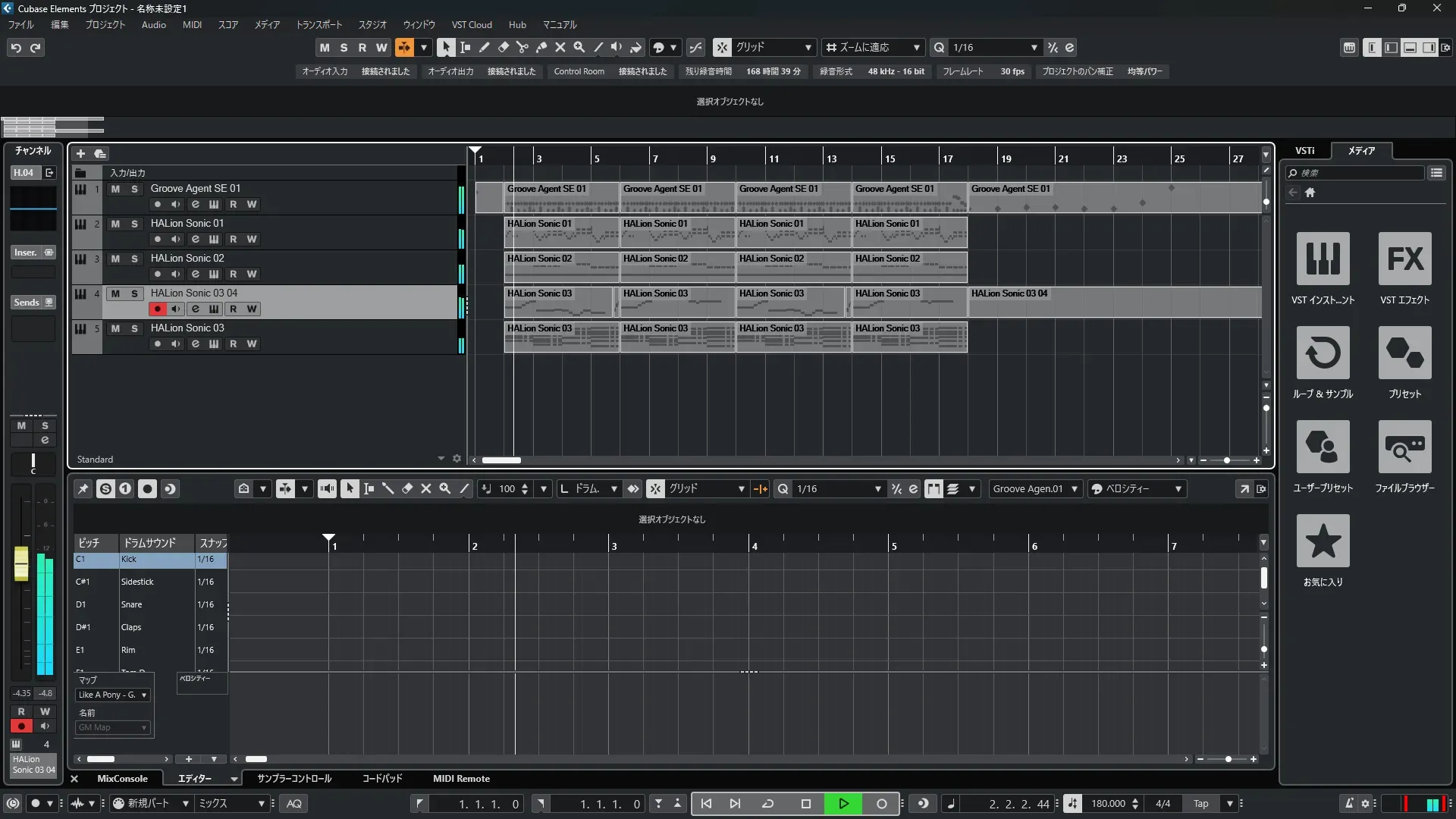This screenshot has width=1456, height=819.
Task: Switch to MixConsole tab in lower zone
Action: coord(122,779)
